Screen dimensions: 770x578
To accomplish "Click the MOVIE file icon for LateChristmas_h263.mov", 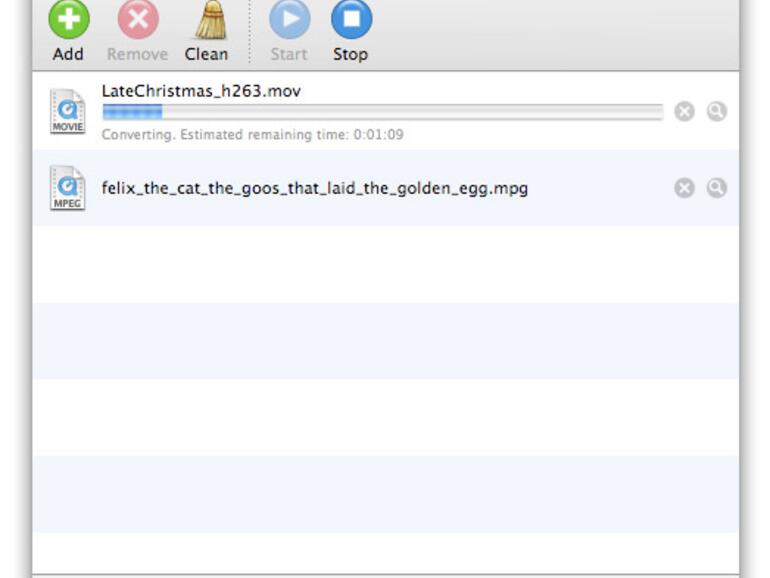I will click(x=68, y=111).
